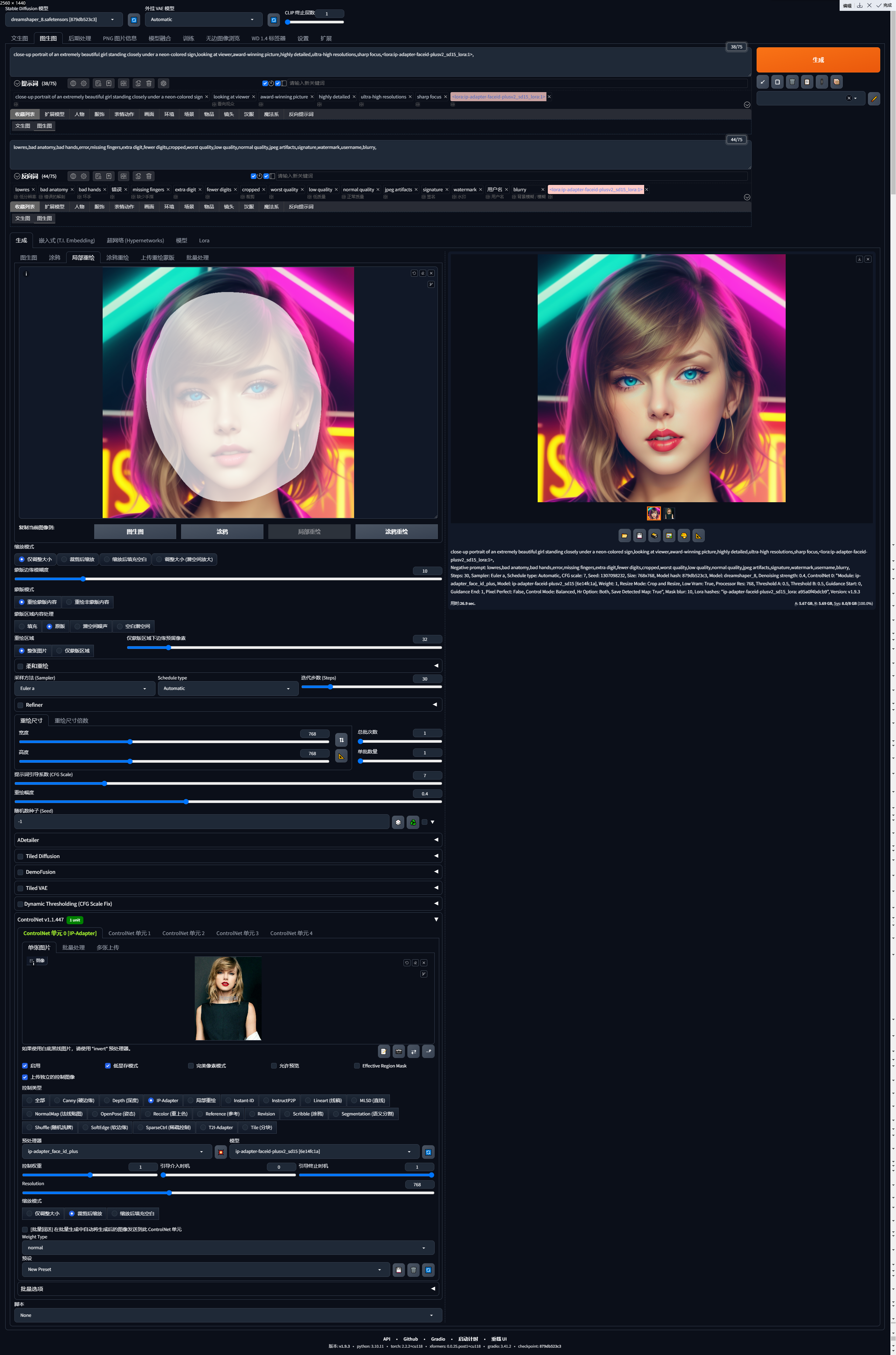Select 仅调整大小 scaling mode
The width and height of the screenshot is (896, 1355).
coord(22,559)
